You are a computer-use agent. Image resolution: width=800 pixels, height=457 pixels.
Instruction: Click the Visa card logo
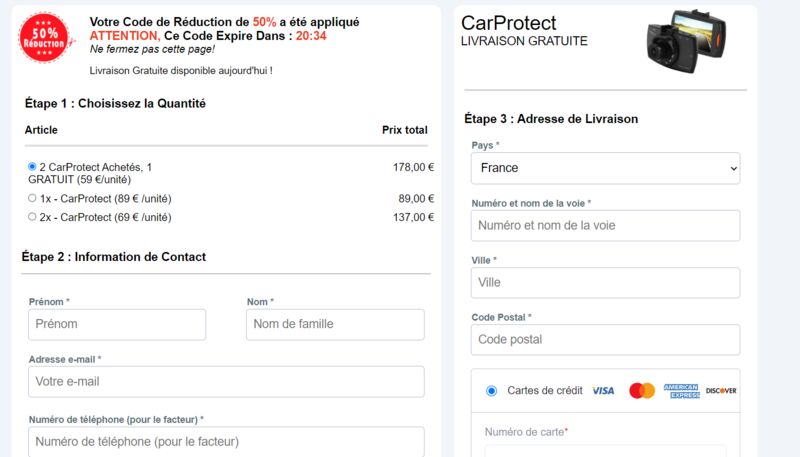tap(603, 391)
